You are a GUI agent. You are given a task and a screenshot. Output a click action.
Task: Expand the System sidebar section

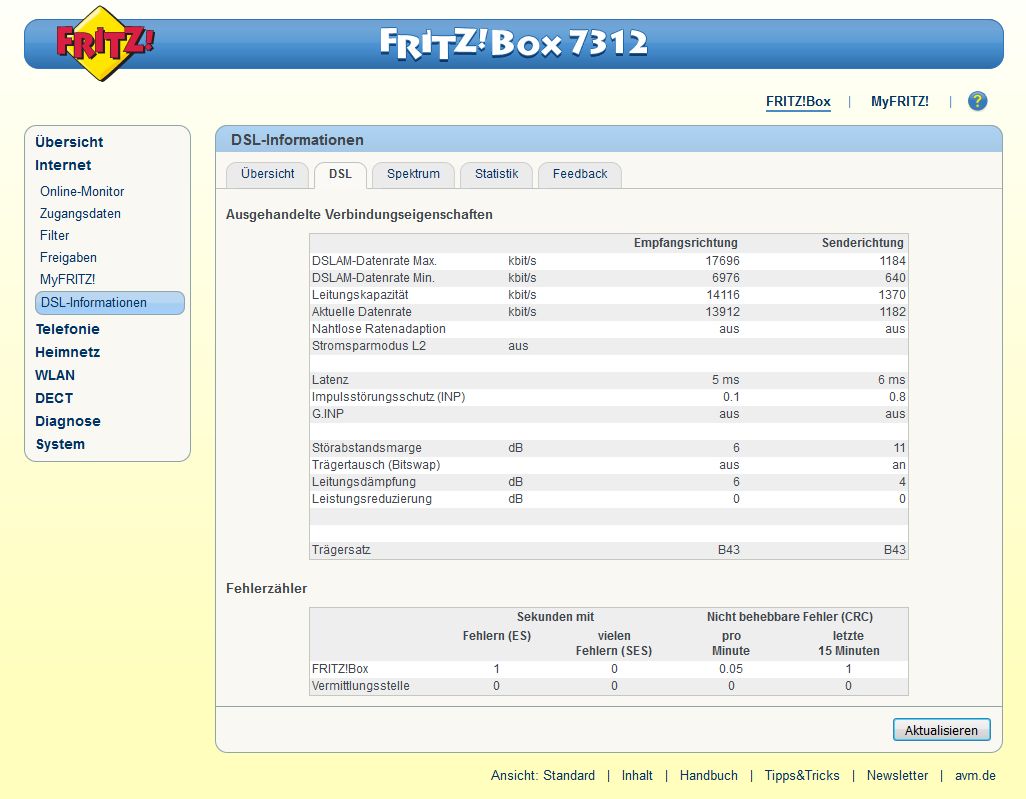(x=60, y=444)
